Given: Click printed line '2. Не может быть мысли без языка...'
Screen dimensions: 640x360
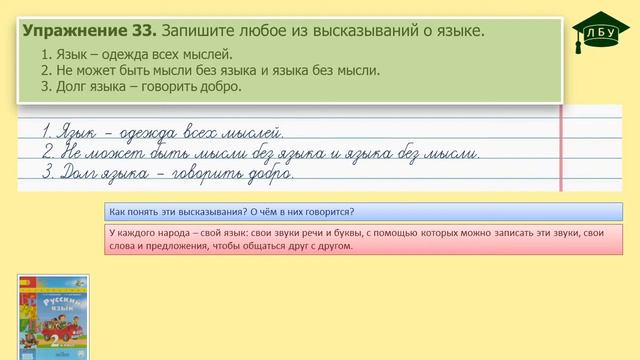Looking at the screenshot, I should point(210,70).
